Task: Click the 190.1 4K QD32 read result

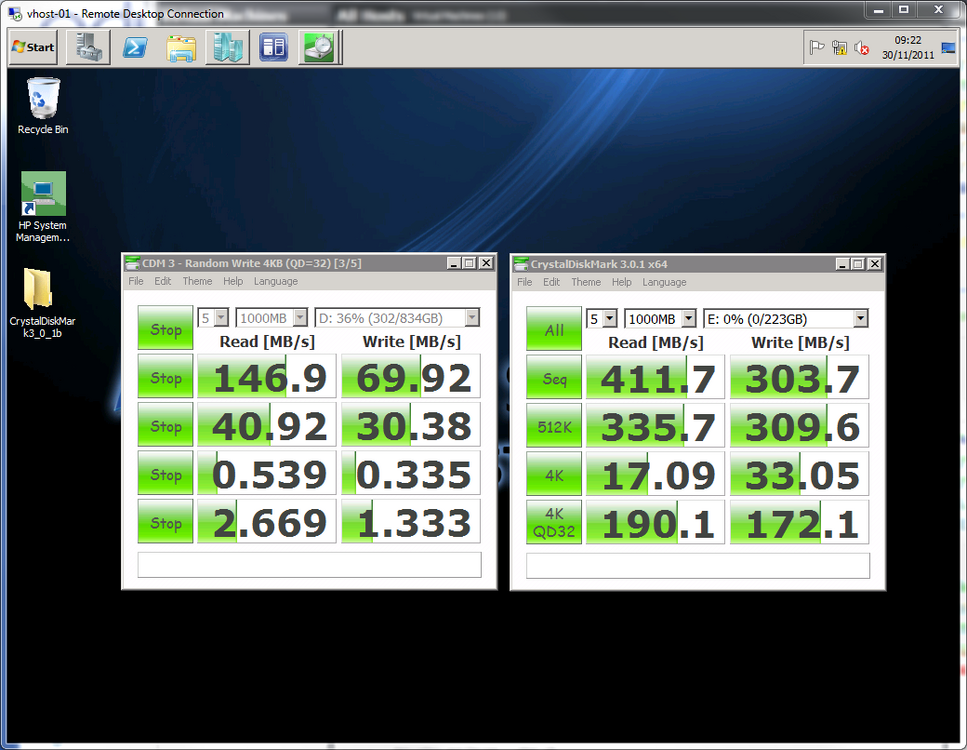Action: point(655,522)
